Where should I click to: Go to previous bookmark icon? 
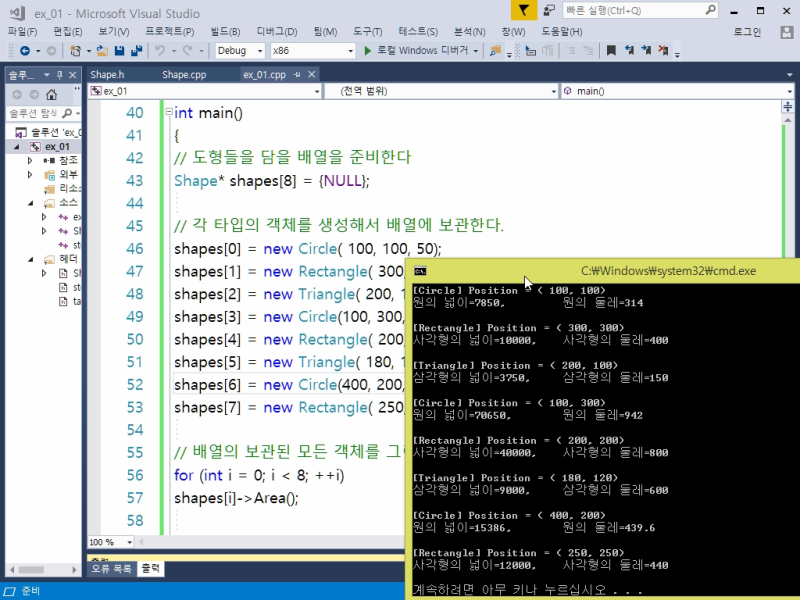(x=629, y=50)
